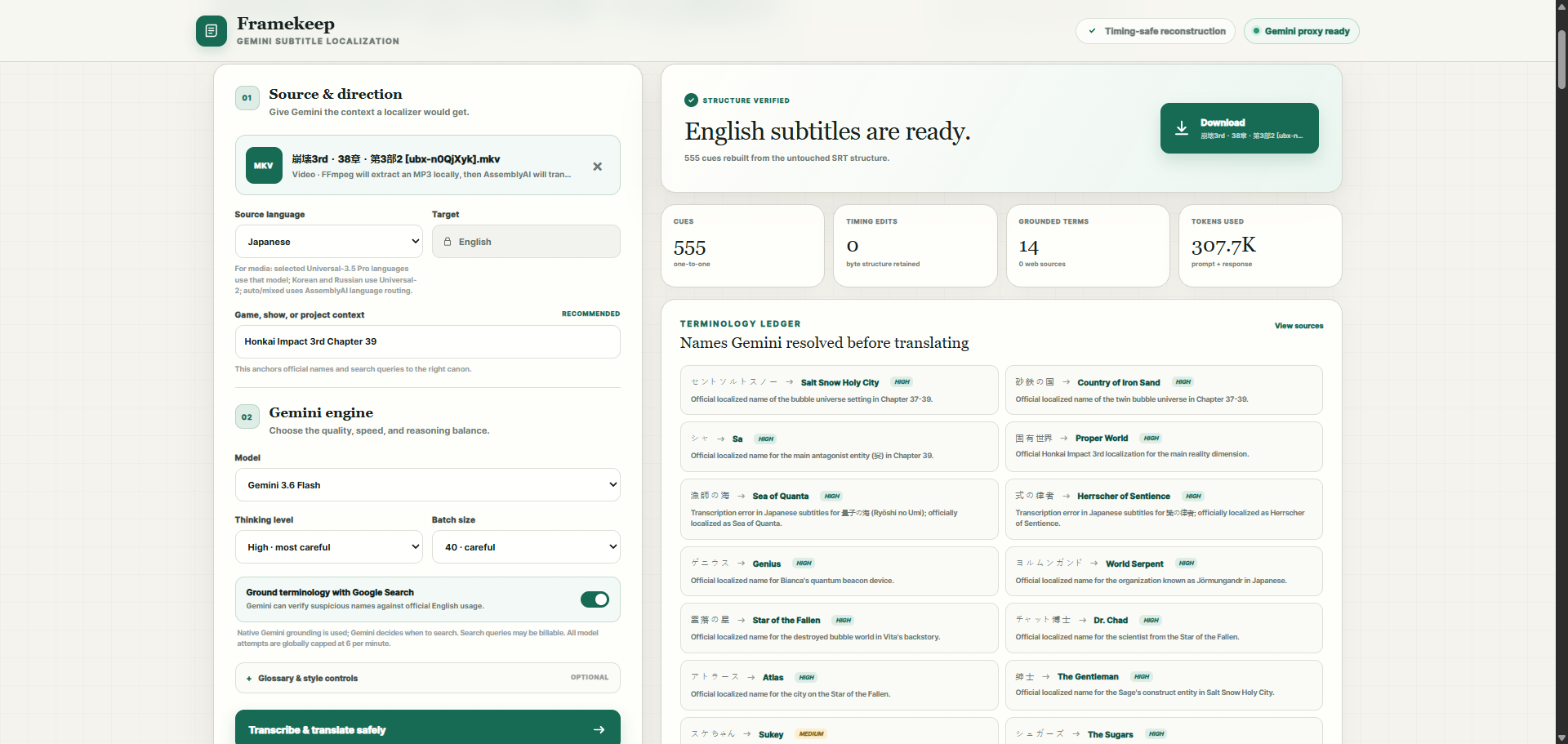The width and height of the screenshot is (1568, 744).
Task: Click the MKV file type badge
Action: [264, 166]
